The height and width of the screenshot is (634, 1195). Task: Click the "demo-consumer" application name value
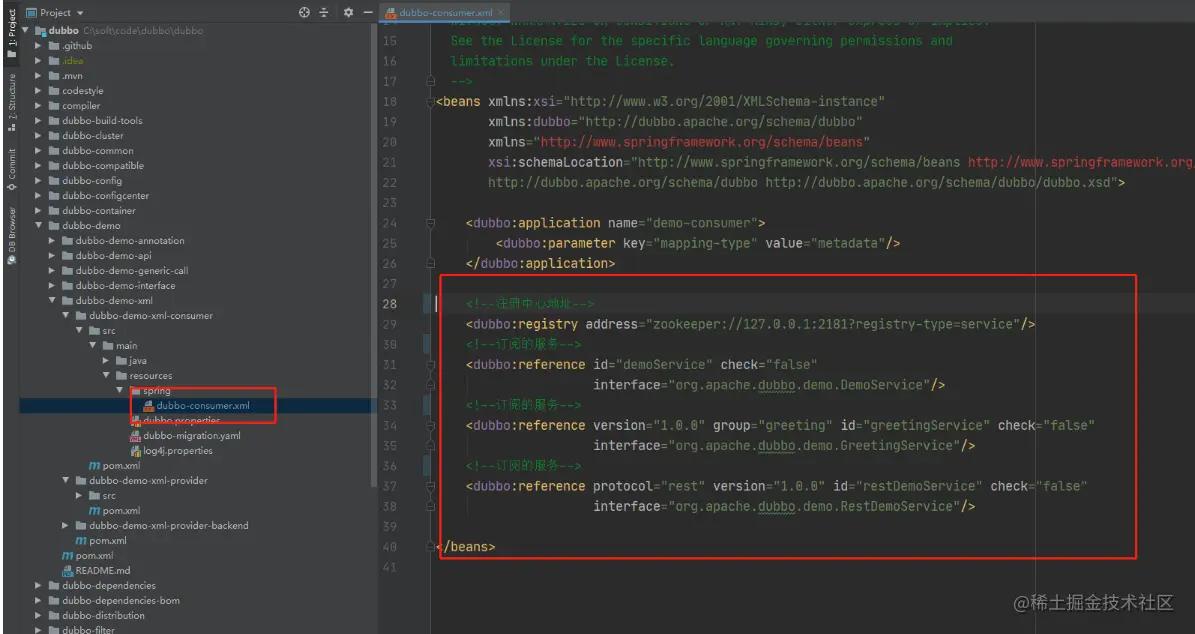(701, 223)
